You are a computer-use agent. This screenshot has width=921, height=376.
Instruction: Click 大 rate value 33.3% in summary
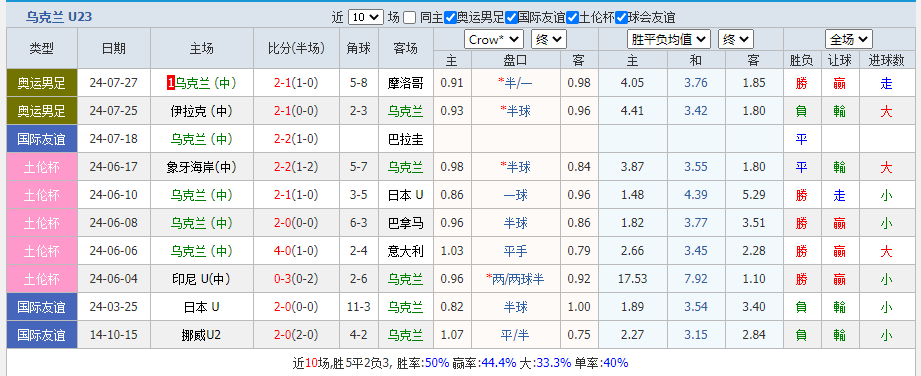553,362
